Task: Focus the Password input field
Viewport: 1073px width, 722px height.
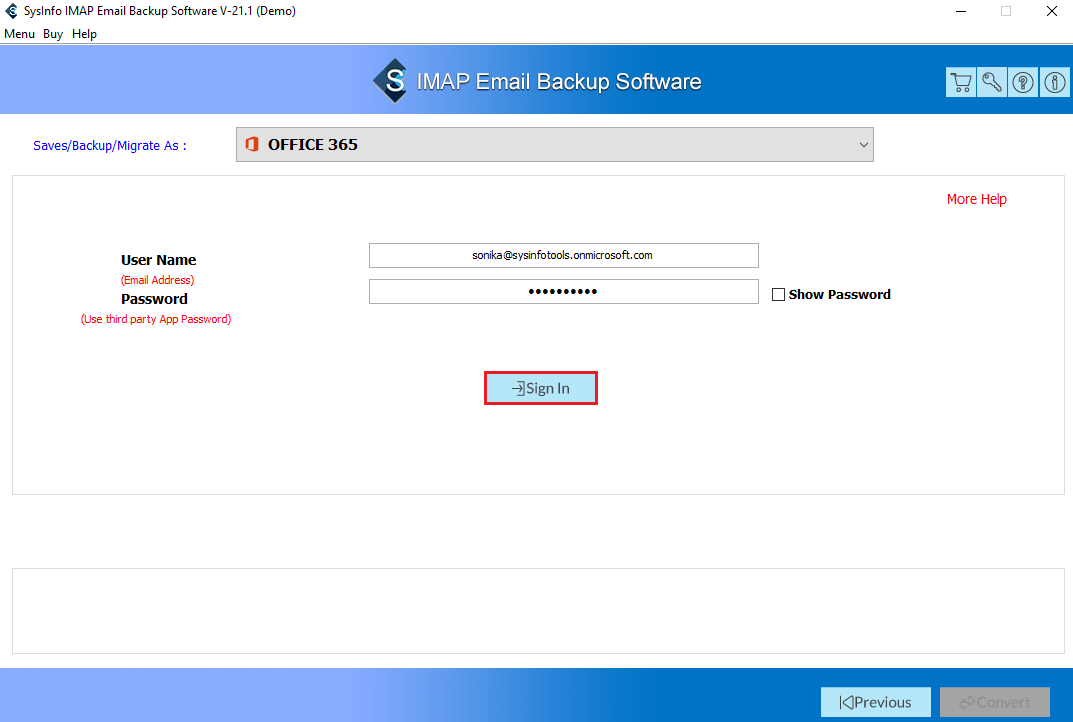Action: point(563,292)
